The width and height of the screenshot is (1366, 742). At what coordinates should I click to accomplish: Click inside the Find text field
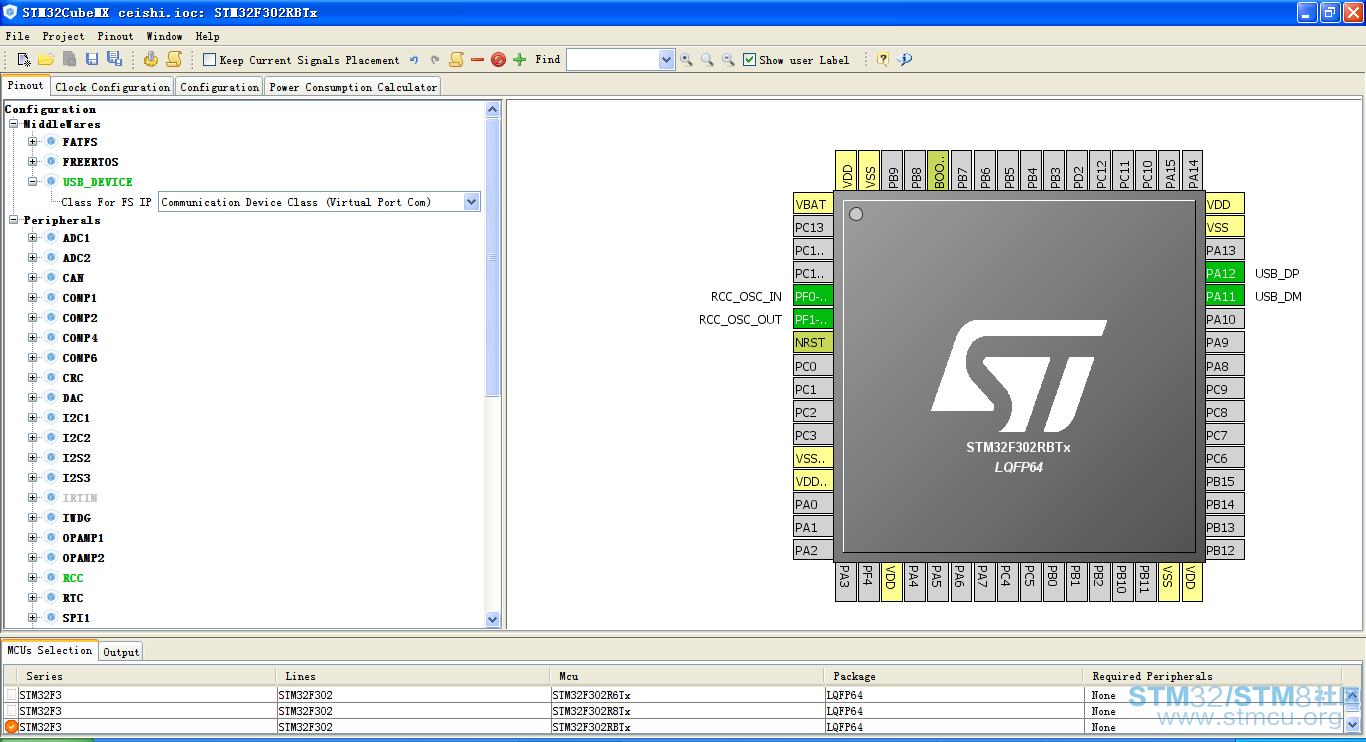(612, 60)
